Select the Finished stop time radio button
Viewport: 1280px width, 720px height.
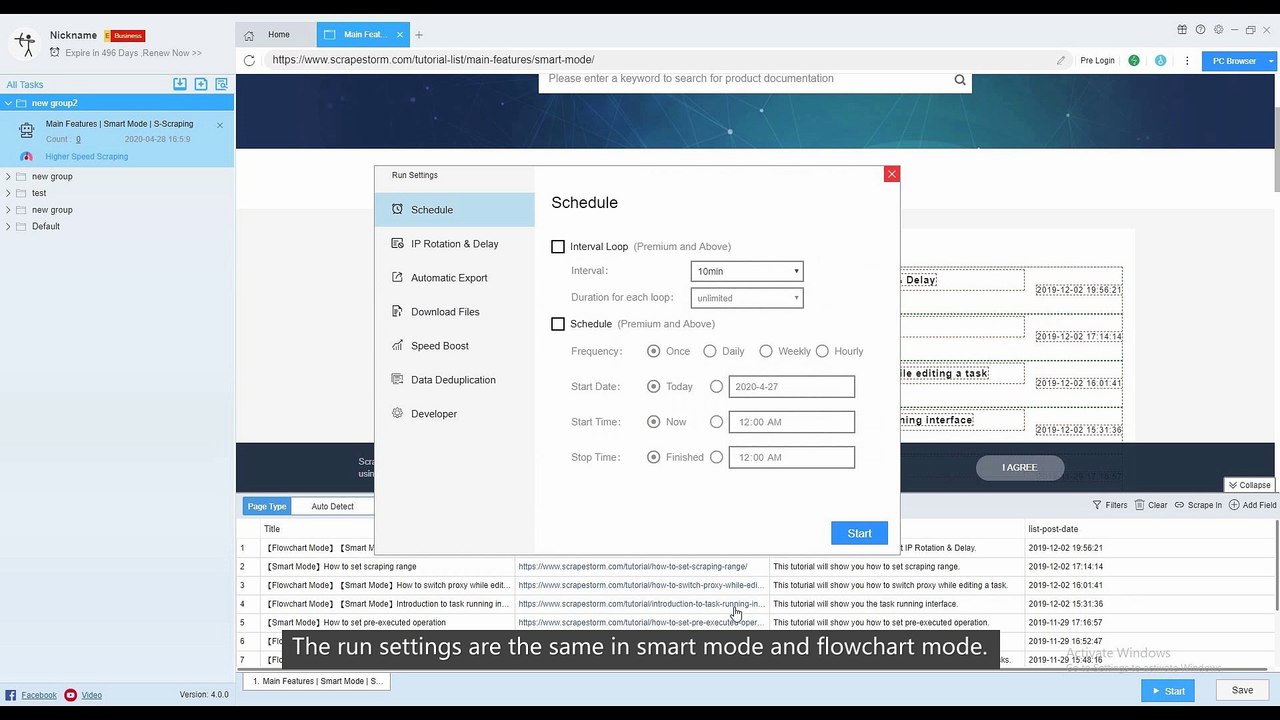(x=654, y=457)
